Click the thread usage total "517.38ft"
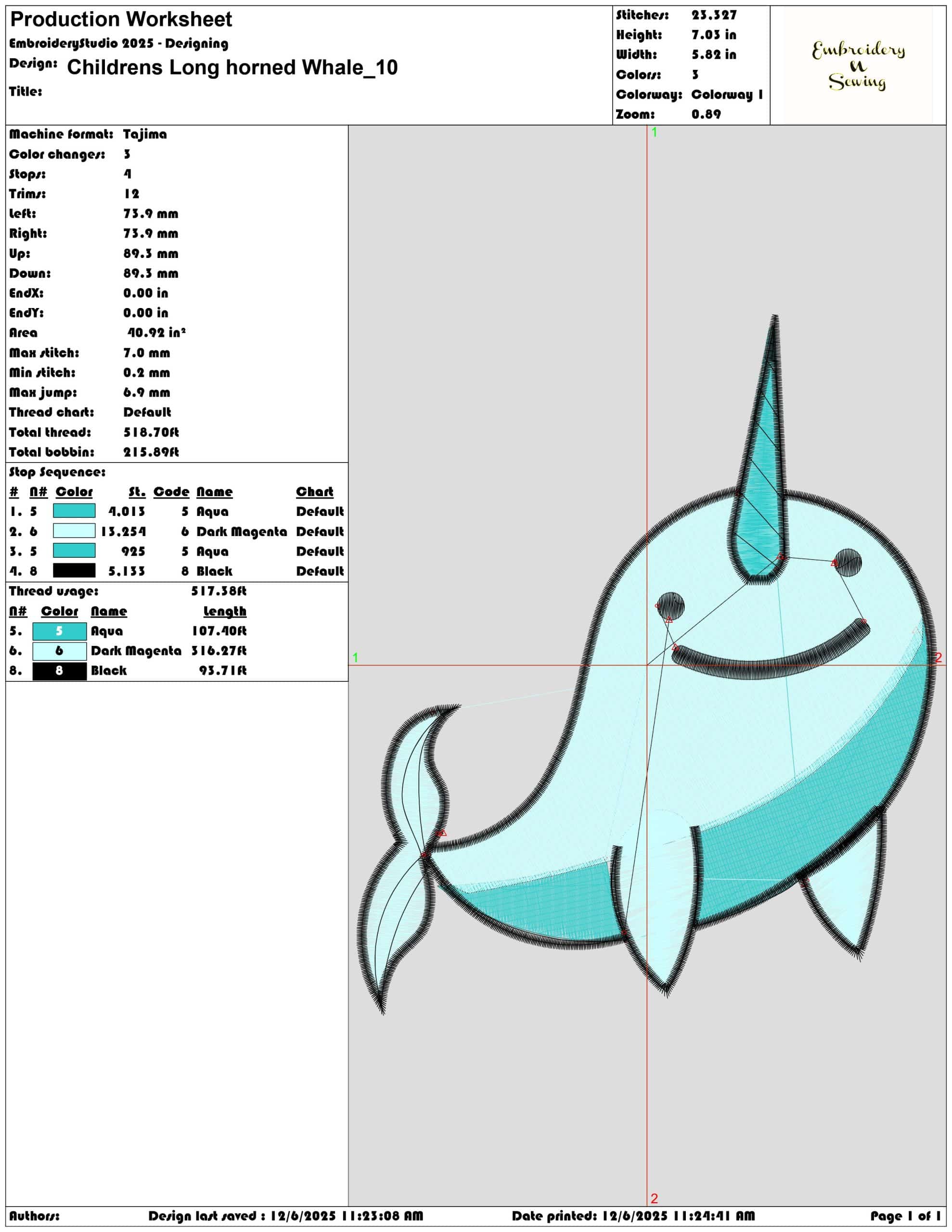This screenshot has height=1232, width=952. tap(219, 591)
